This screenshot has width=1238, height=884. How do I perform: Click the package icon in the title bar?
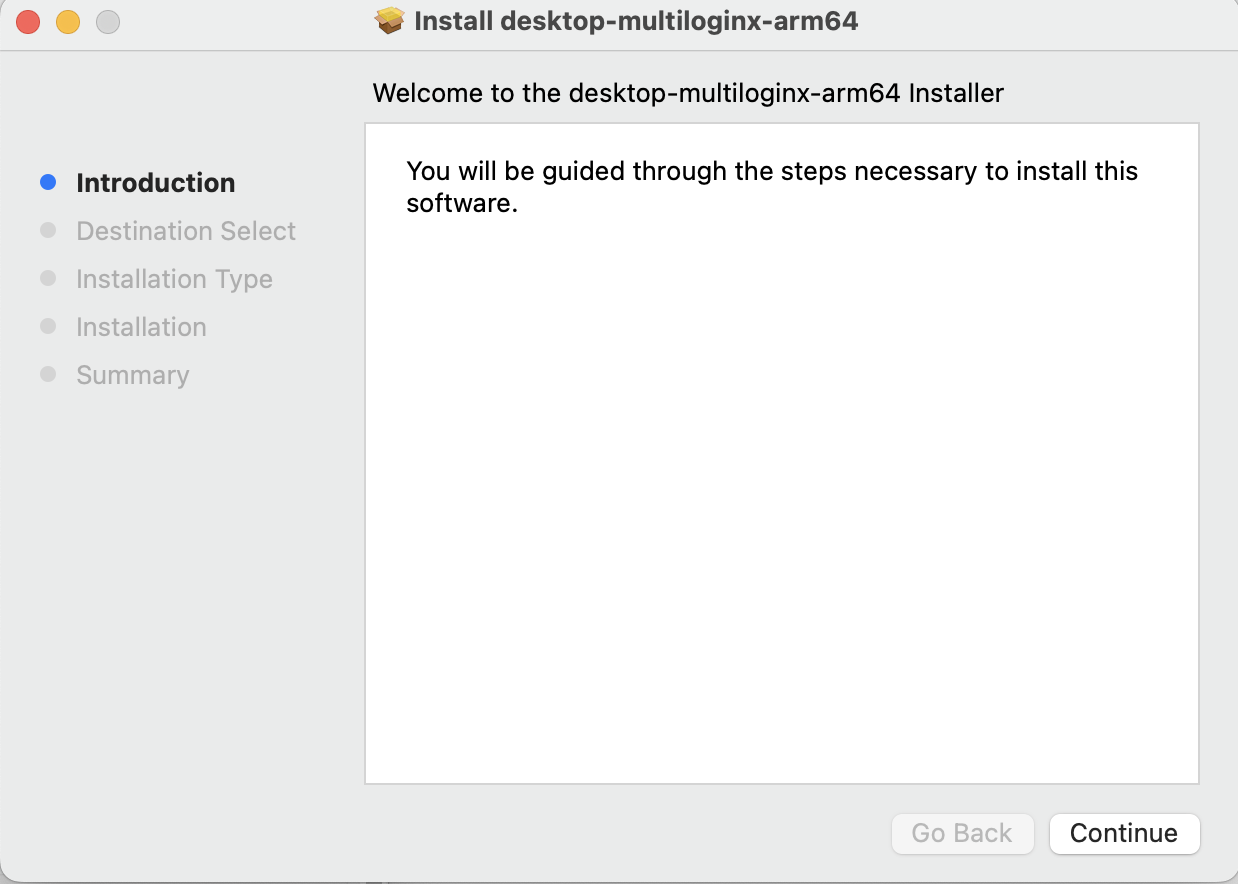389,20
